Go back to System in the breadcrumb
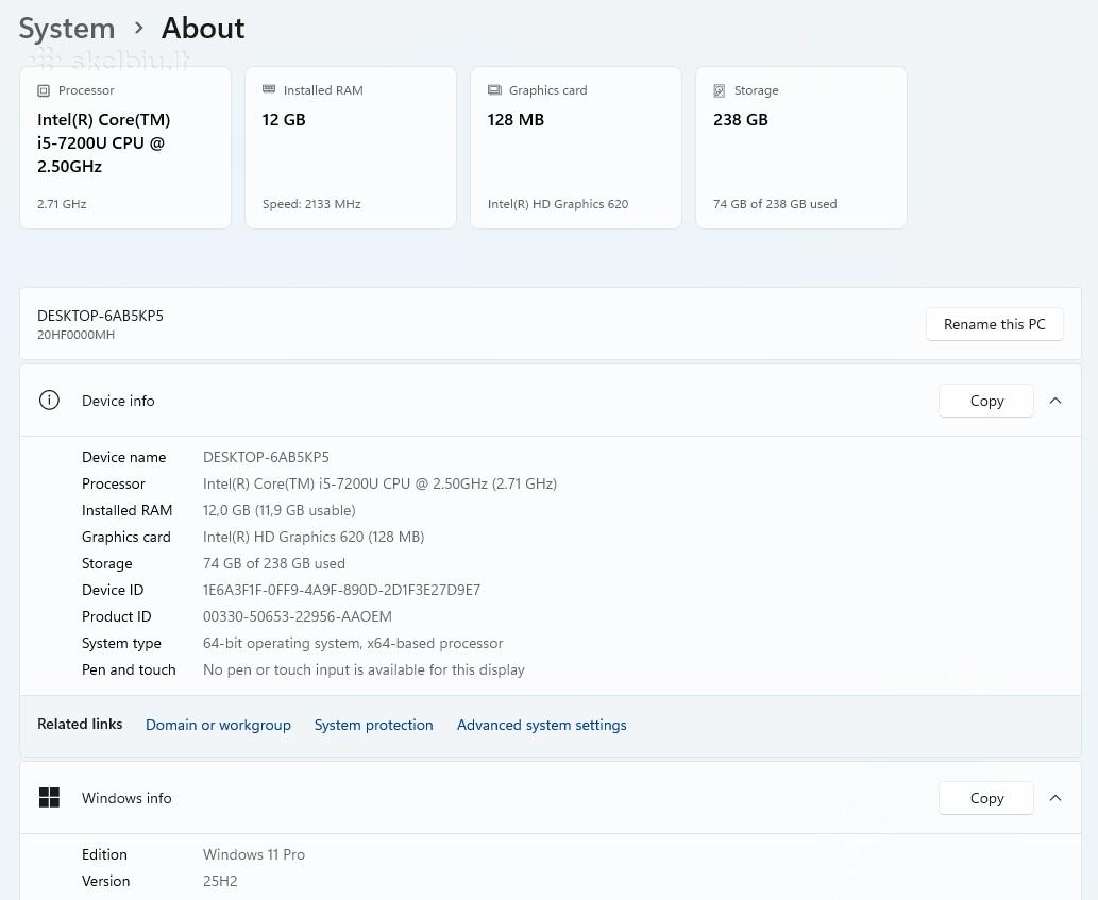The height and width of the screenshot is (900, 1098). pyautogui.click(x=67, y=29)
